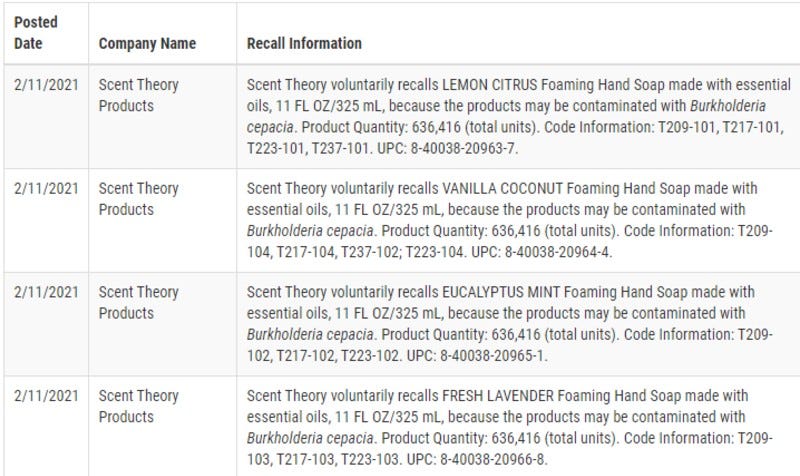This screenshot has width=800, height=476.
Task: Click the Posted Date column header
Action: point(36,32)
